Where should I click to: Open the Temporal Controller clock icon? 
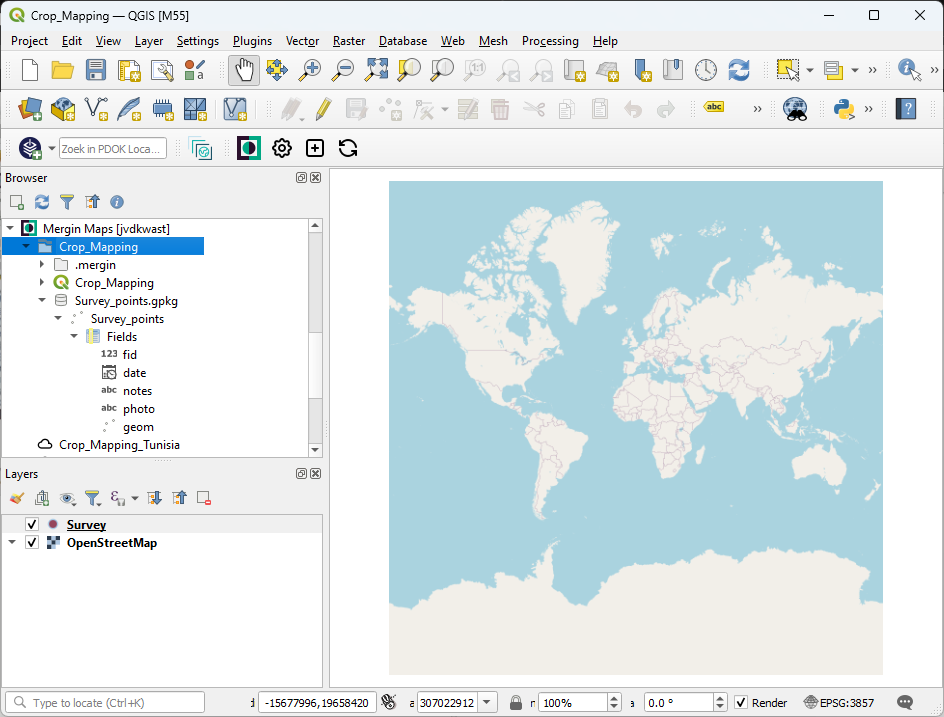(705, 72)
